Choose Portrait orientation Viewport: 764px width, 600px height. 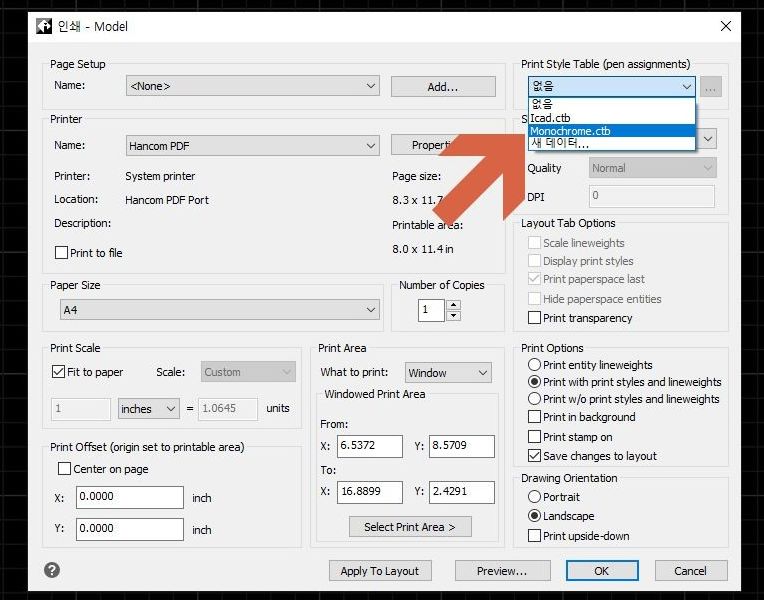point(535,497)
